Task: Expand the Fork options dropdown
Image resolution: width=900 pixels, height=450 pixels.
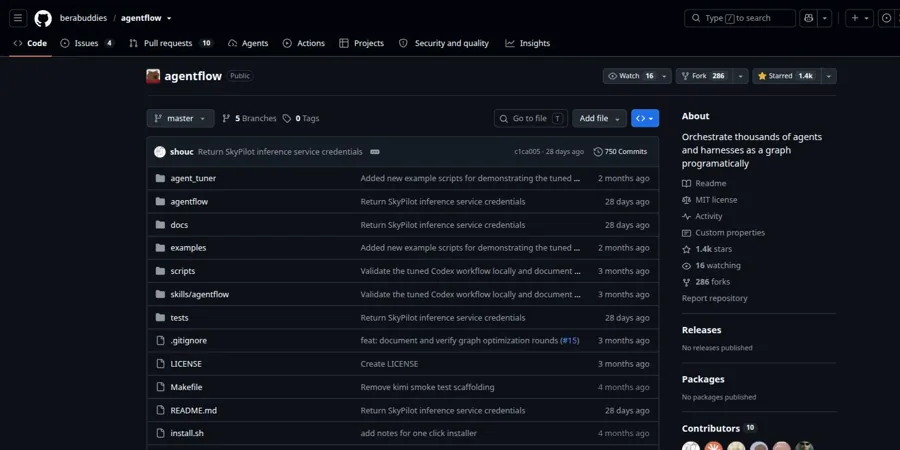Action: pyautogui.click(x=740, y=76)
